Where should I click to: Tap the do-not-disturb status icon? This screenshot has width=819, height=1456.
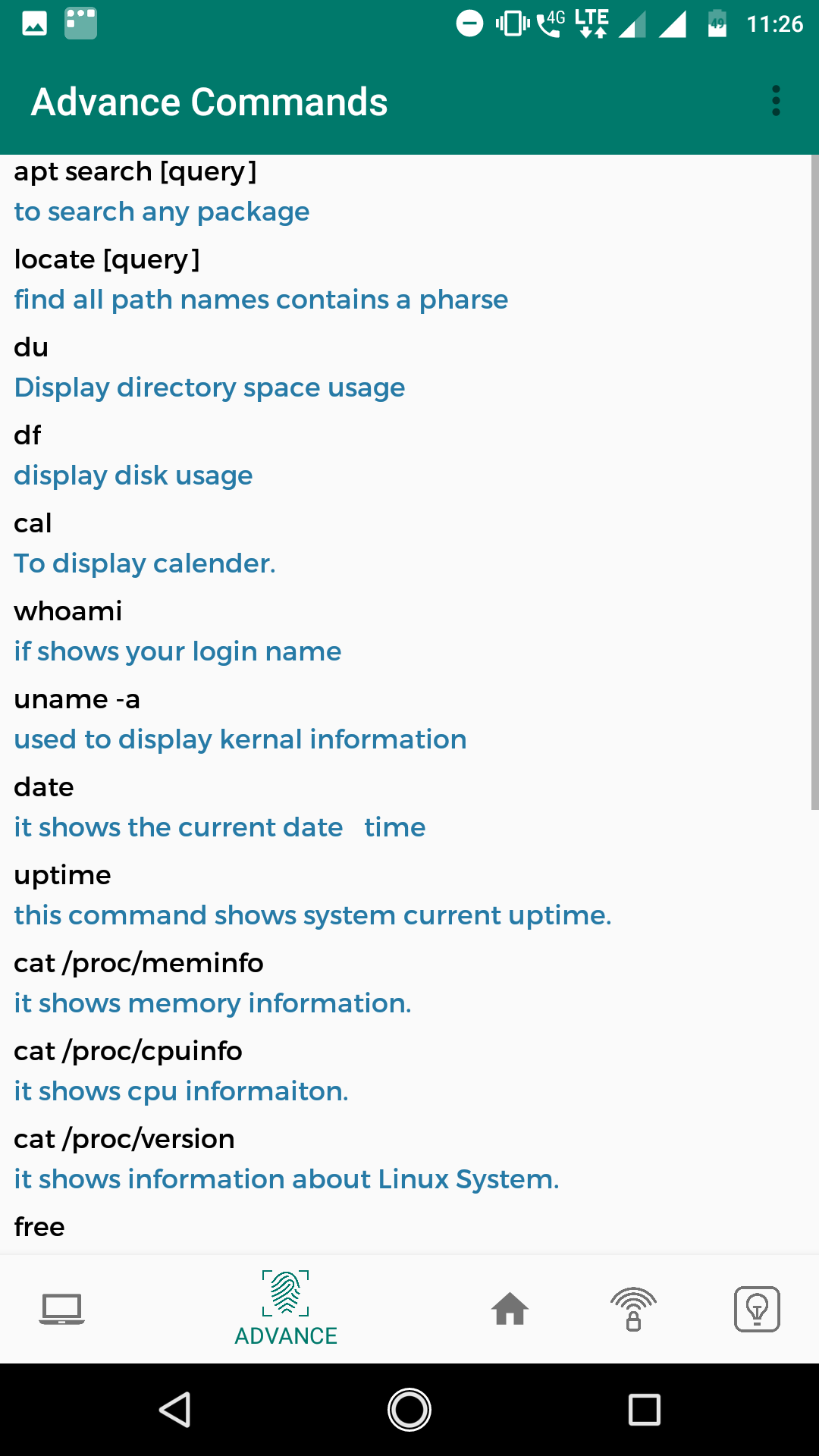[469, 24]
